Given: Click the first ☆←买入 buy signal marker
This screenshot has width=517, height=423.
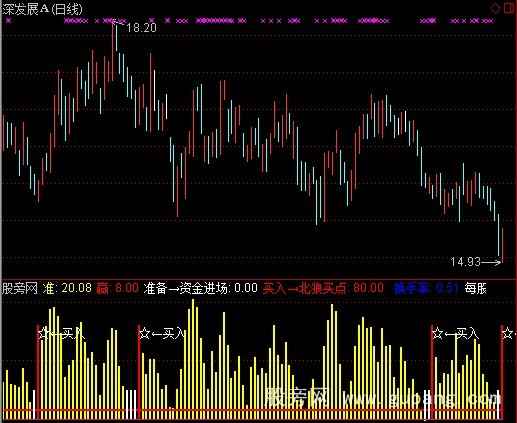Looking at the screenshot, I should coord(62,333).
